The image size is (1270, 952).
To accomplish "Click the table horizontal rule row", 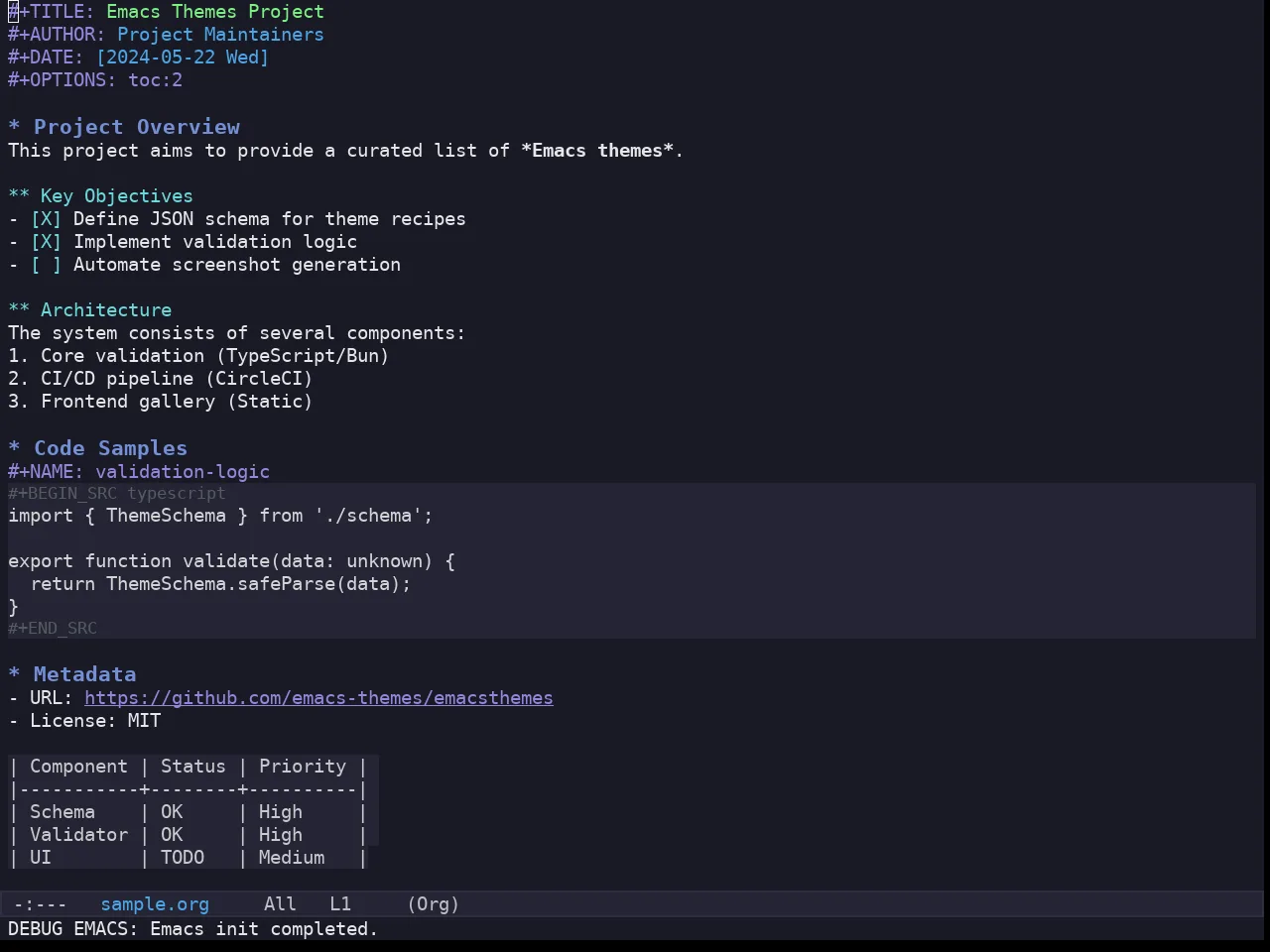I will 189,789.
